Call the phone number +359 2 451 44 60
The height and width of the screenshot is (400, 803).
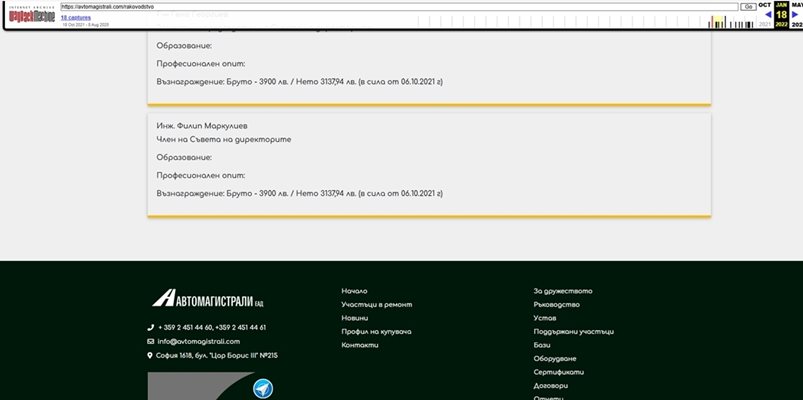click(x=185, y=328)
